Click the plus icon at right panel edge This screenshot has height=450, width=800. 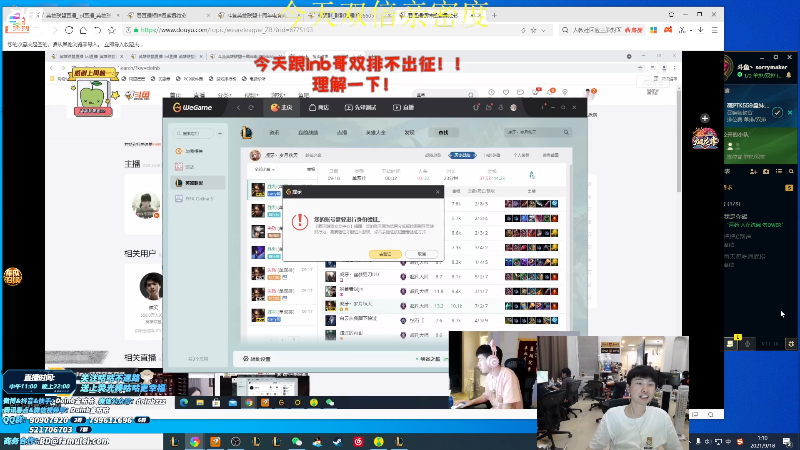pos(705,118)
